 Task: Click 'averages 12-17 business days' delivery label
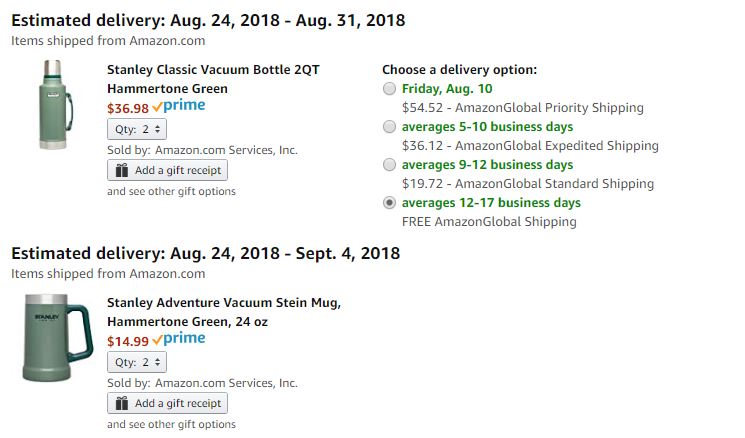[x=491, y=203]
